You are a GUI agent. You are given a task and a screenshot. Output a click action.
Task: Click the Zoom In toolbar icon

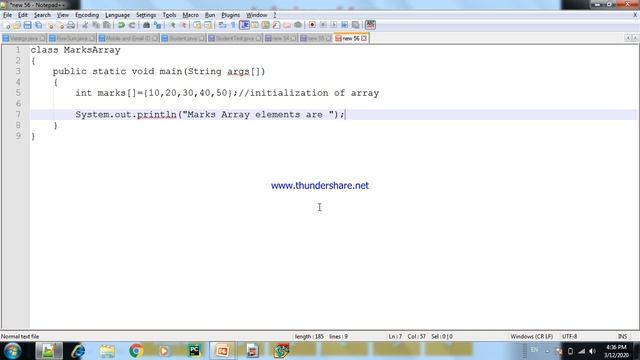click(x=172, y=25)
